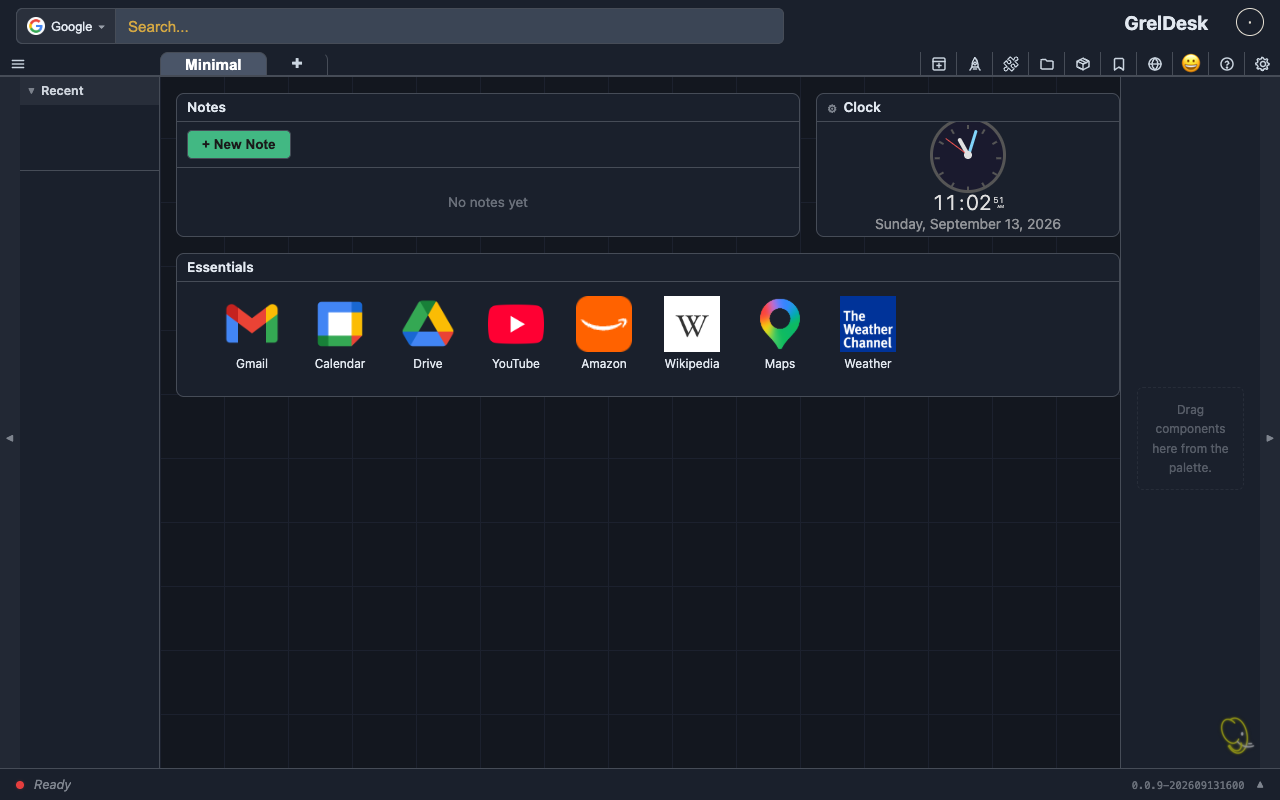Add a new tab with plus

(297, 63)
